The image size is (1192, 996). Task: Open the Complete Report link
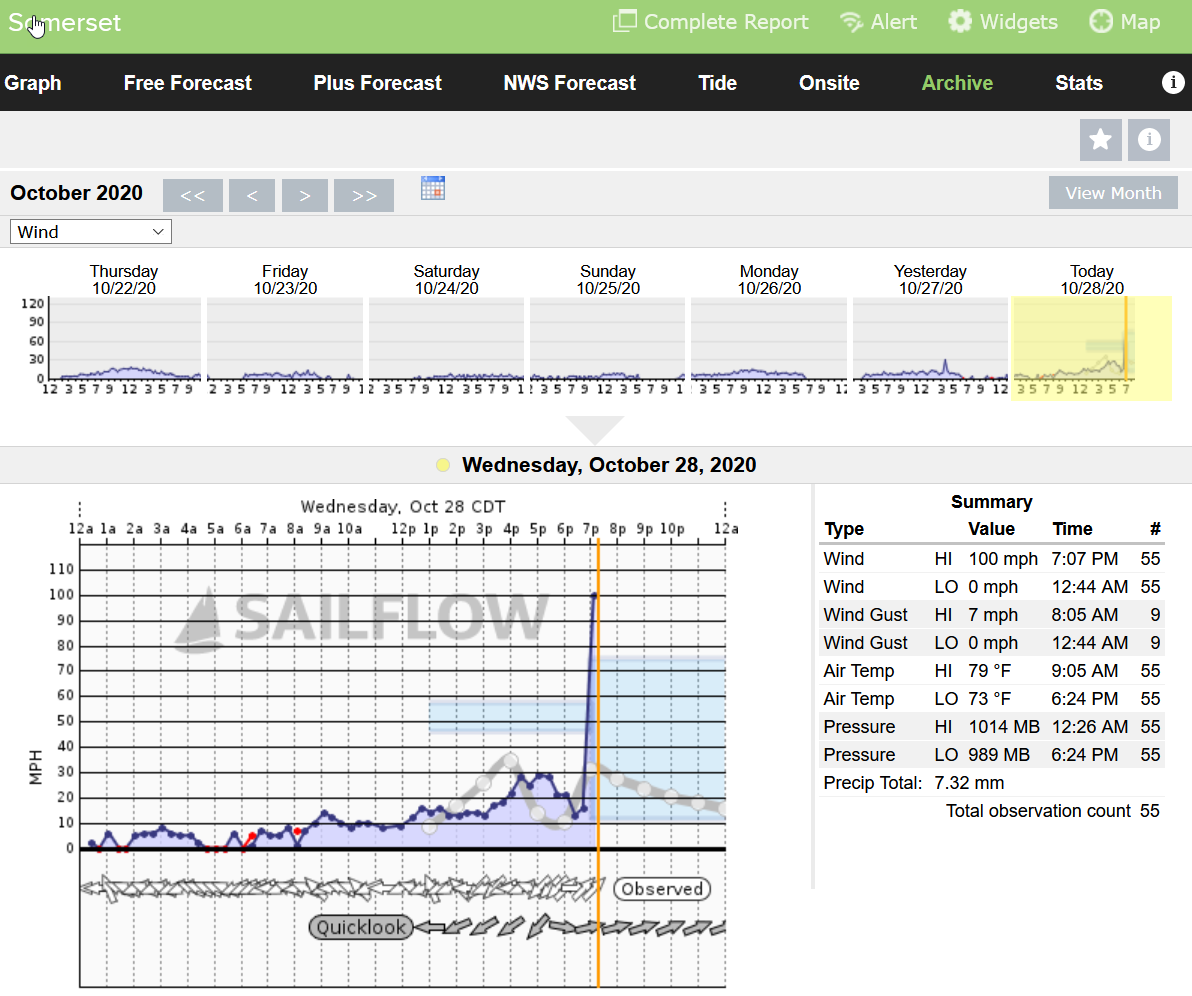point(710,22)
